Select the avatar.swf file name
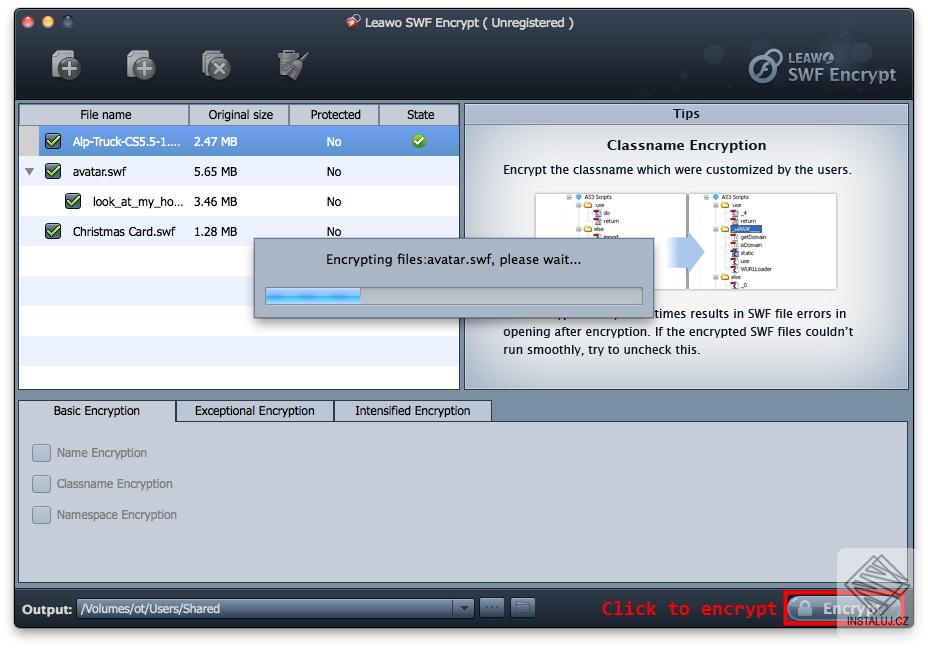 pyautogui.click(x=99, y=172)
